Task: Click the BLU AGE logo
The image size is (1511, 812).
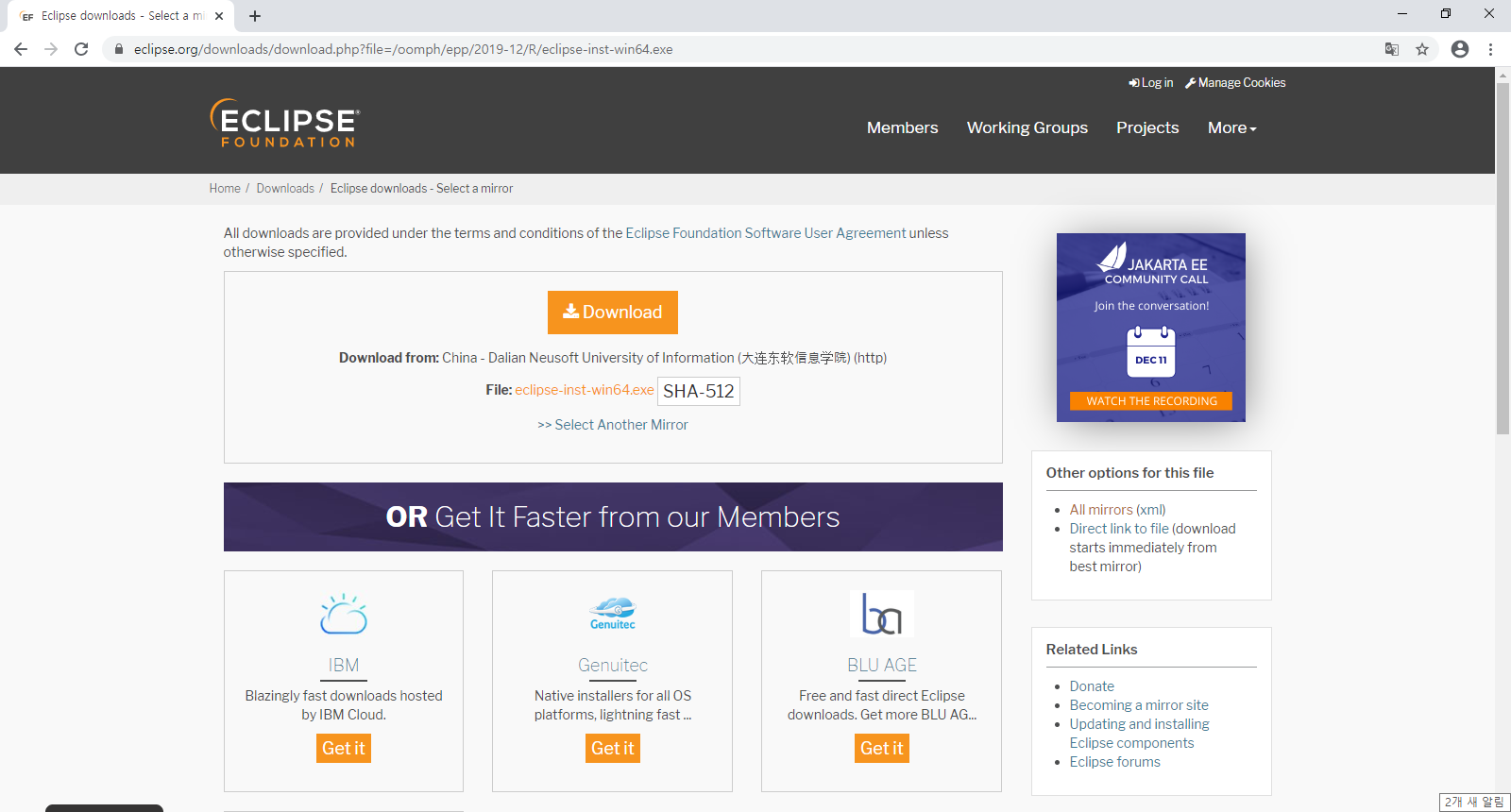Action: 882,614
